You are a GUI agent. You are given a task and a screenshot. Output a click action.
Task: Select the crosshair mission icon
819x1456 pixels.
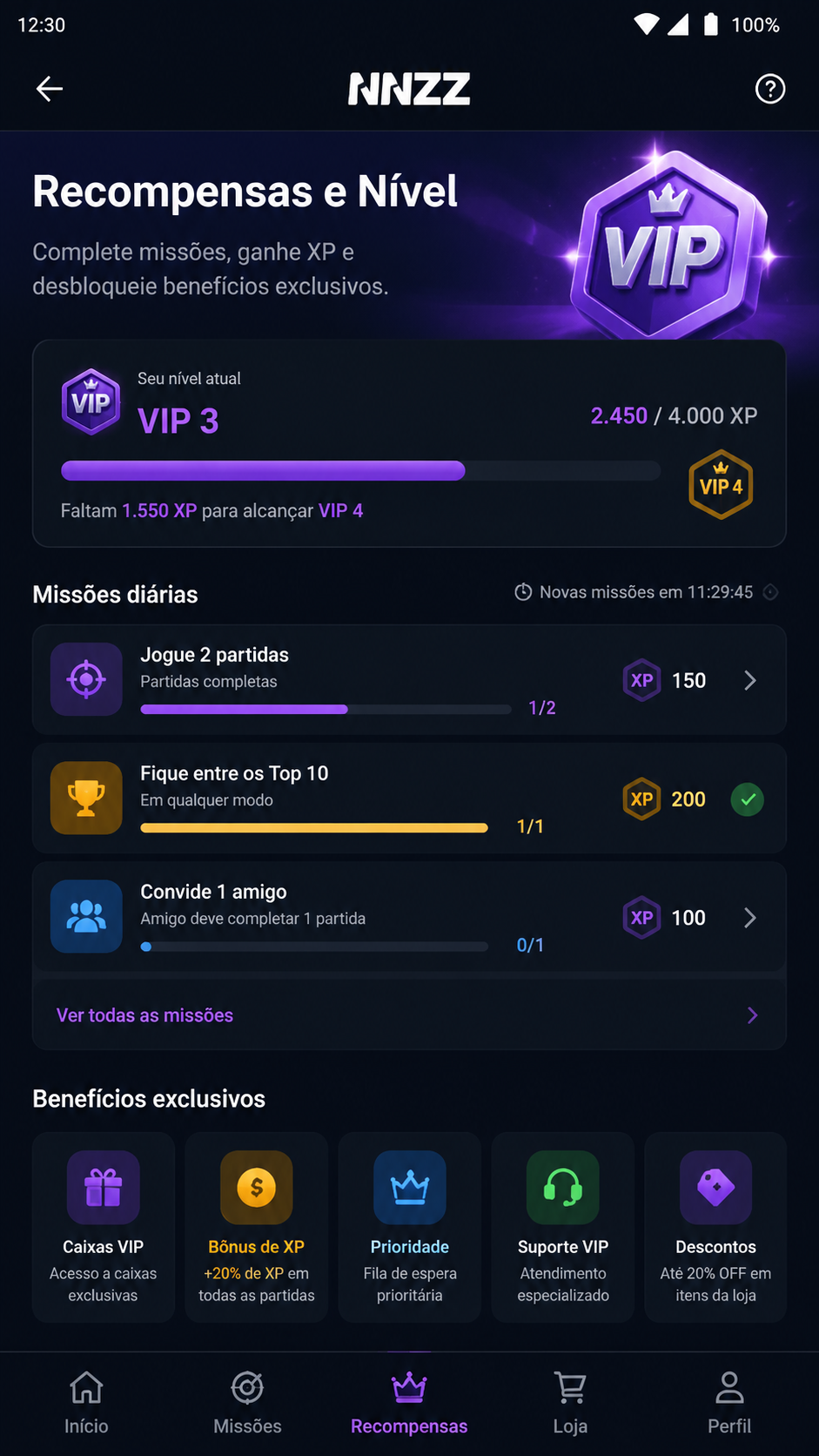(x=86, y=679)
